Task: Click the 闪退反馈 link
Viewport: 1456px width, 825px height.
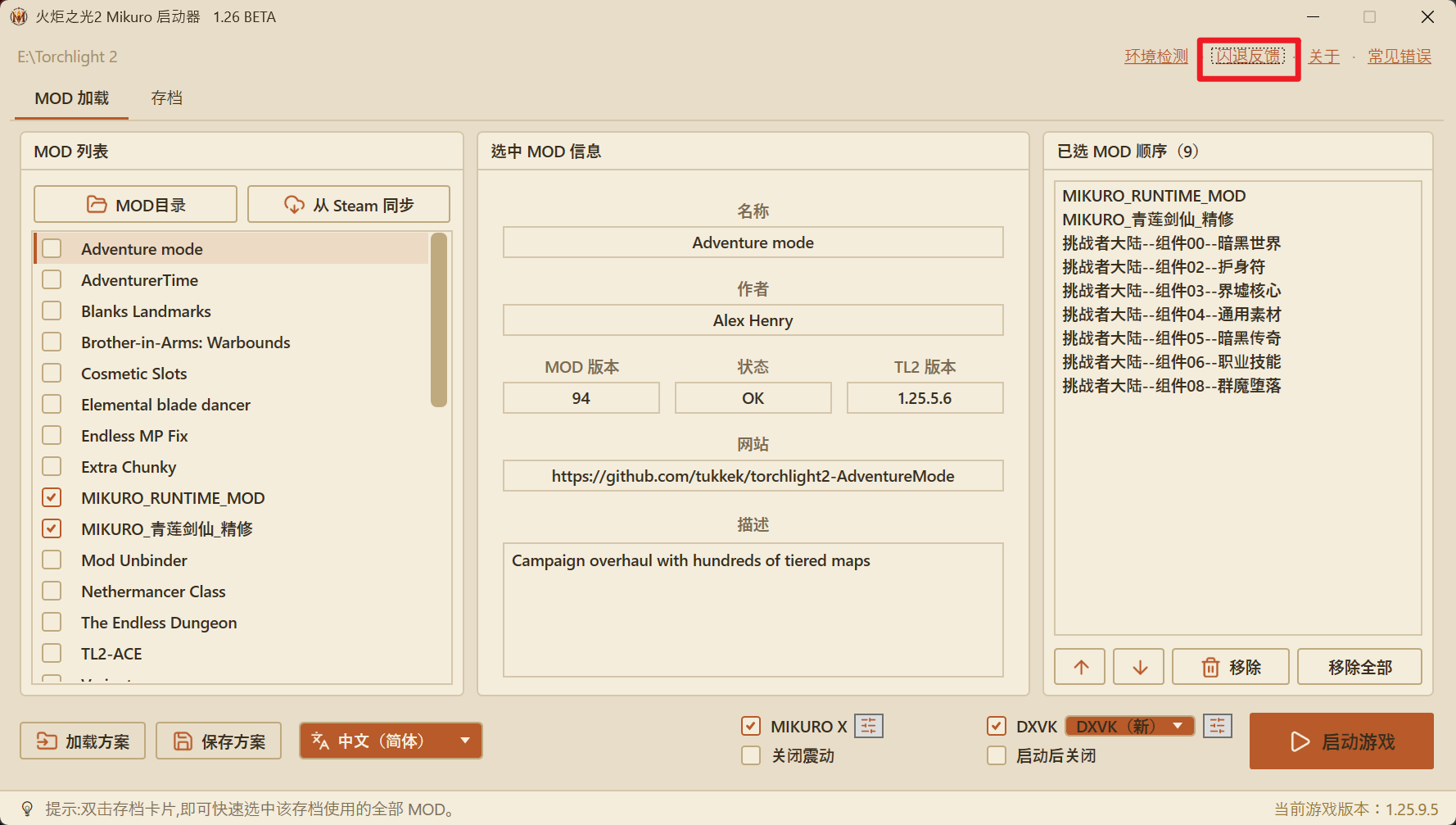Action: (x=1248, y=57)
